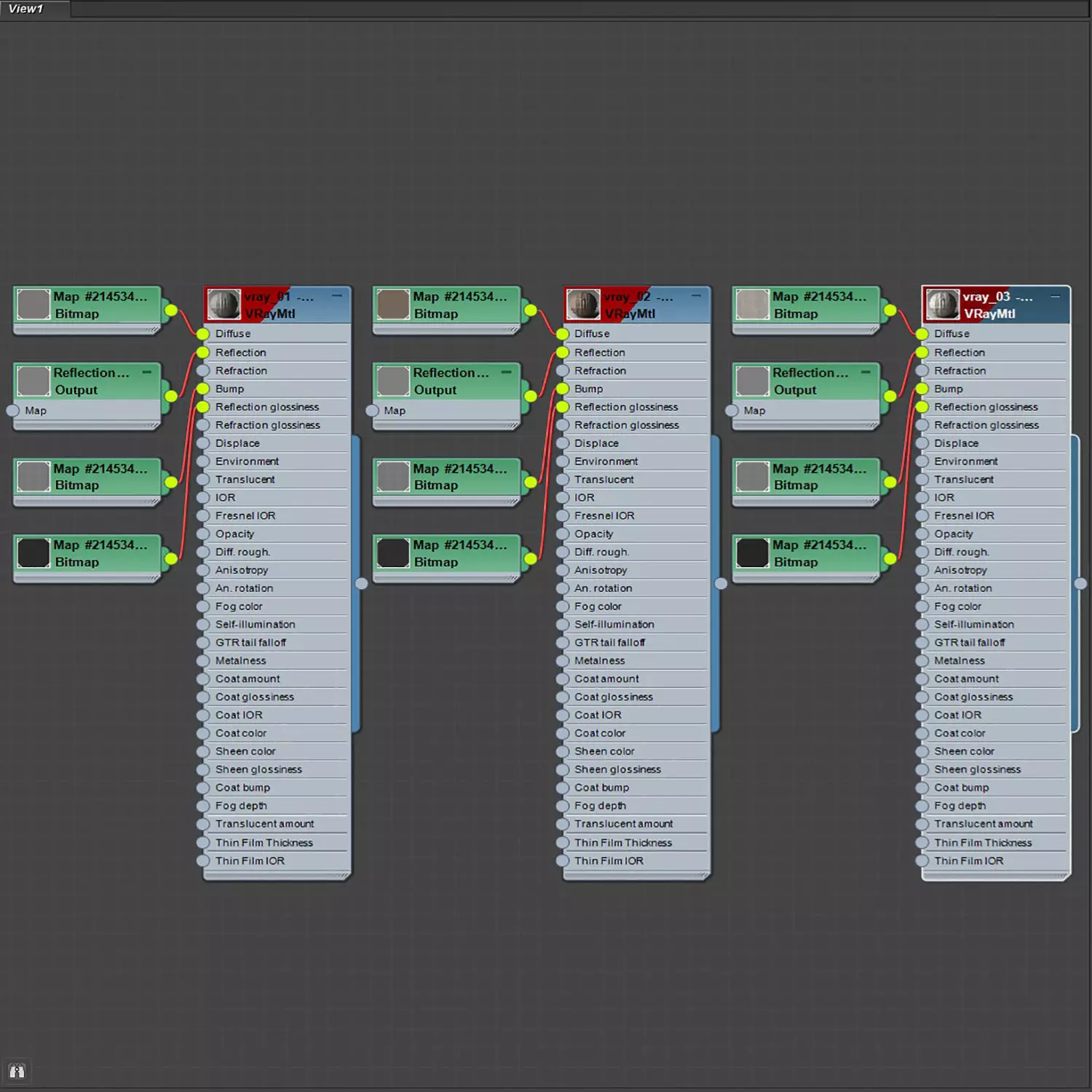Click the vray_02 material preview sphere
The image size is (1092, 1092).
click(x=583, y=304)
